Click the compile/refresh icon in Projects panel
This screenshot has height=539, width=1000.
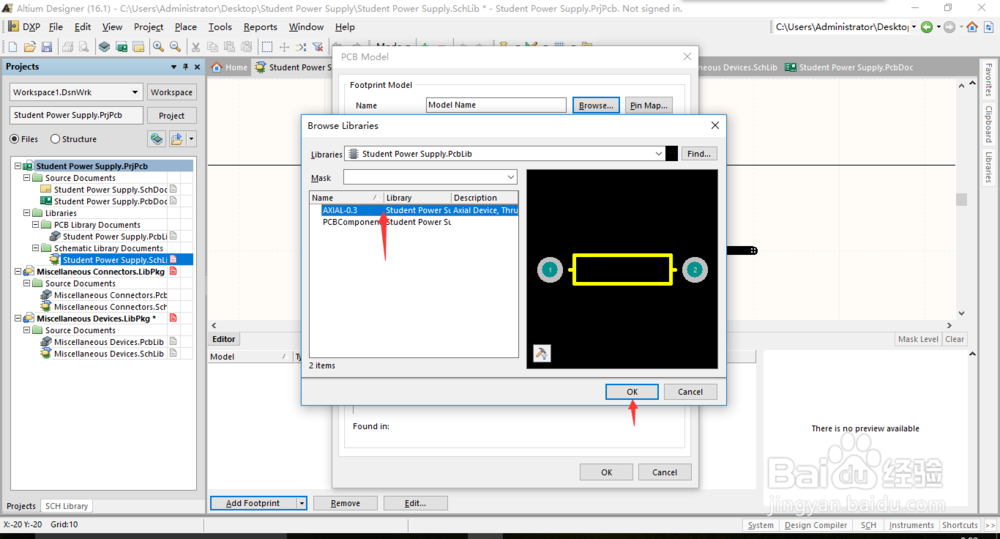(x=156, y=138)
